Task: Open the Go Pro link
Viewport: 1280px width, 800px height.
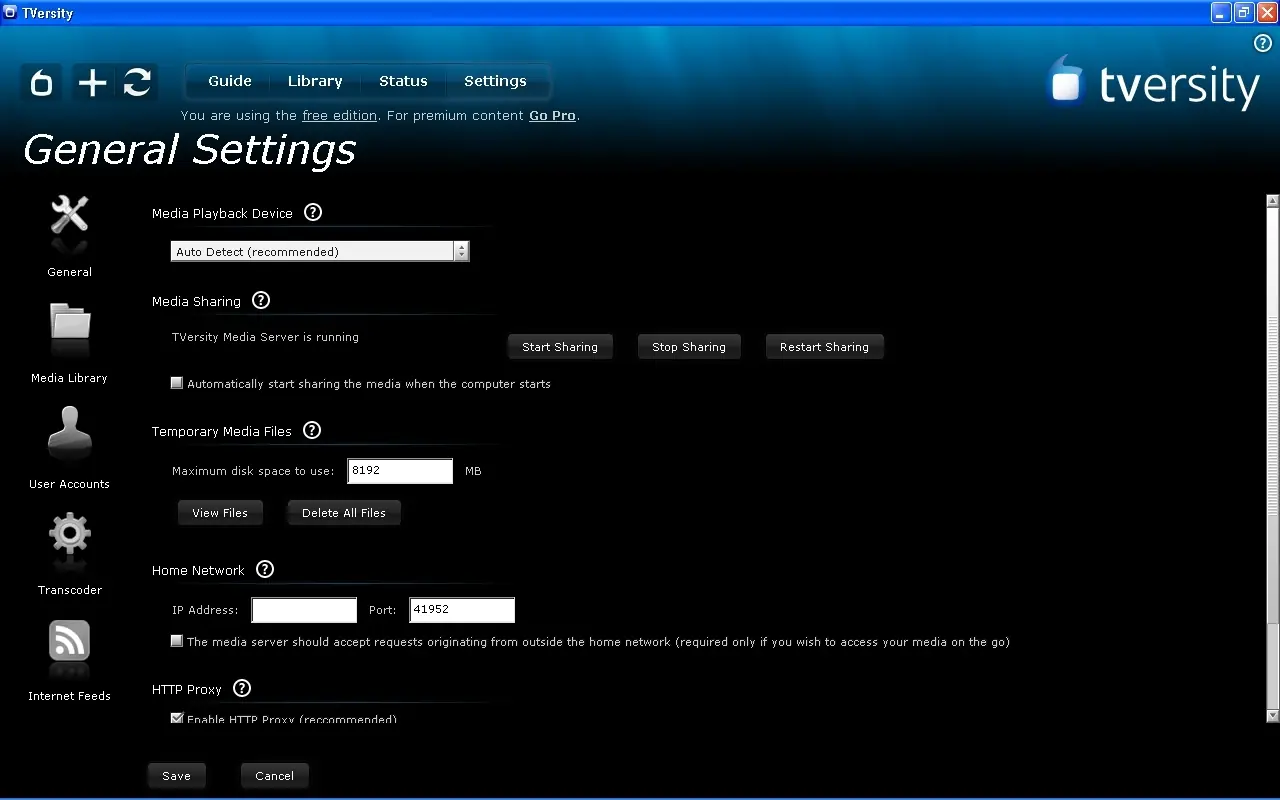Action: [552, 116]
